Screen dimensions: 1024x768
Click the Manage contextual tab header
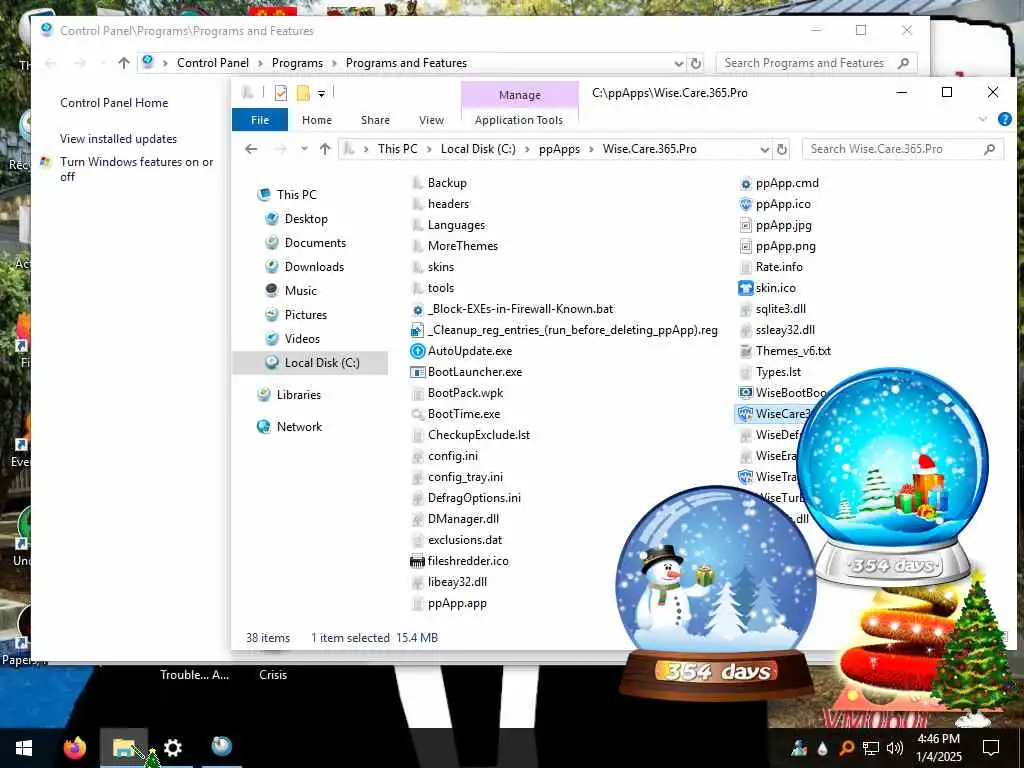(520, 95)
